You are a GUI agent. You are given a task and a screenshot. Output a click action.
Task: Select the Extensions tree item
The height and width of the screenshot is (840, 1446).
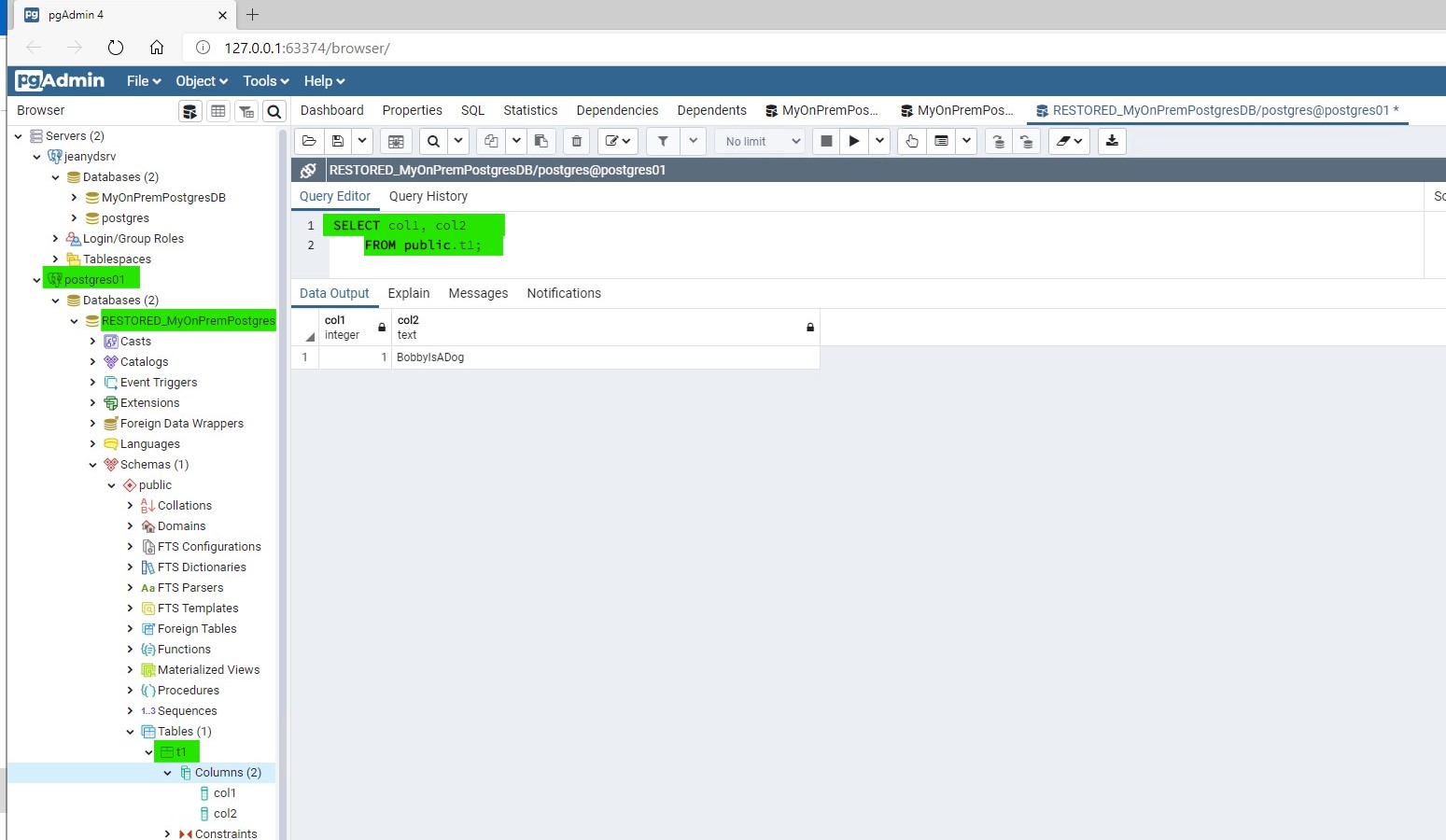click(149, 403)
